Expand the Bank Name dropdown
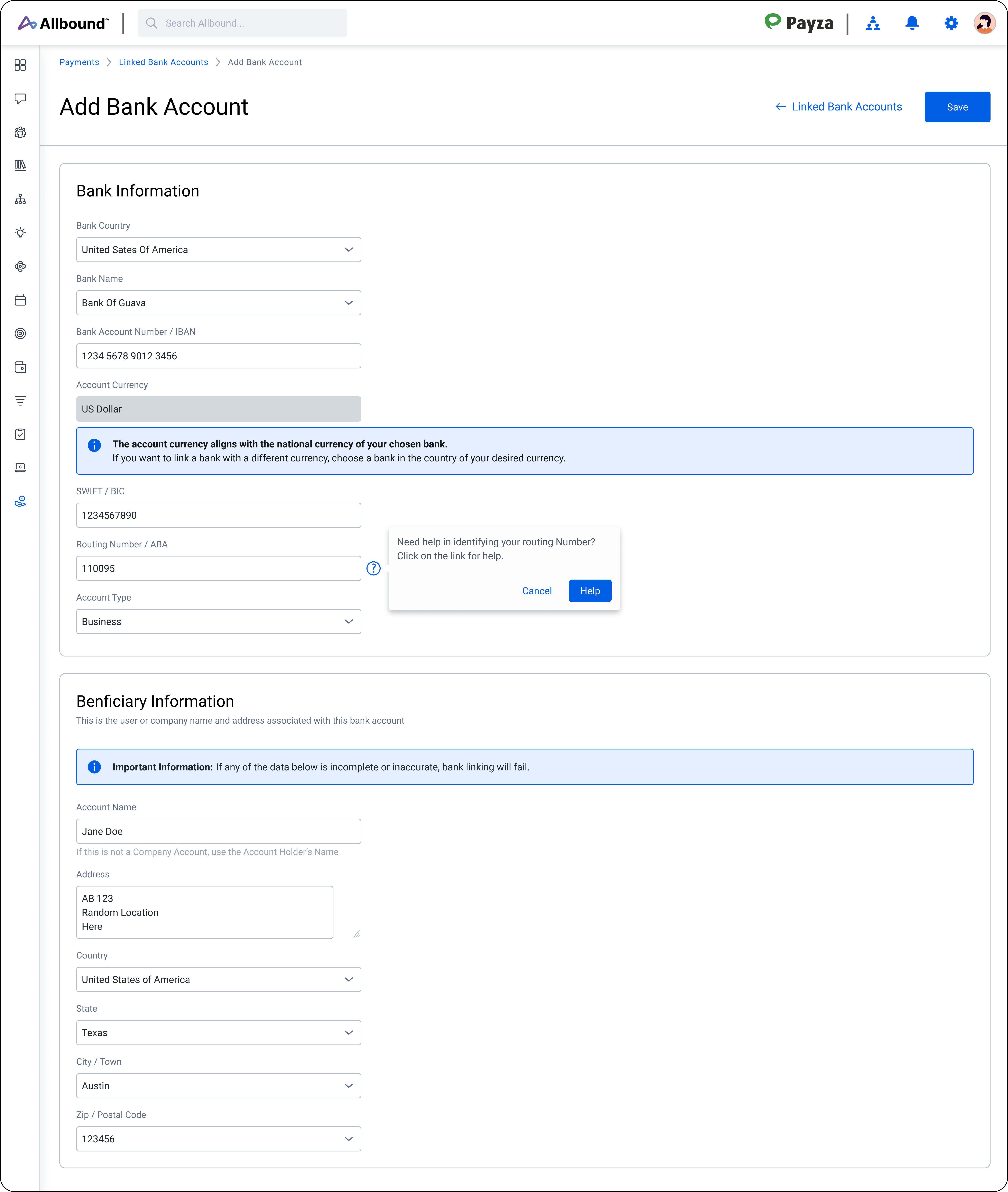The height and width of the screenshot is (1192, 1008). [218, 303]
